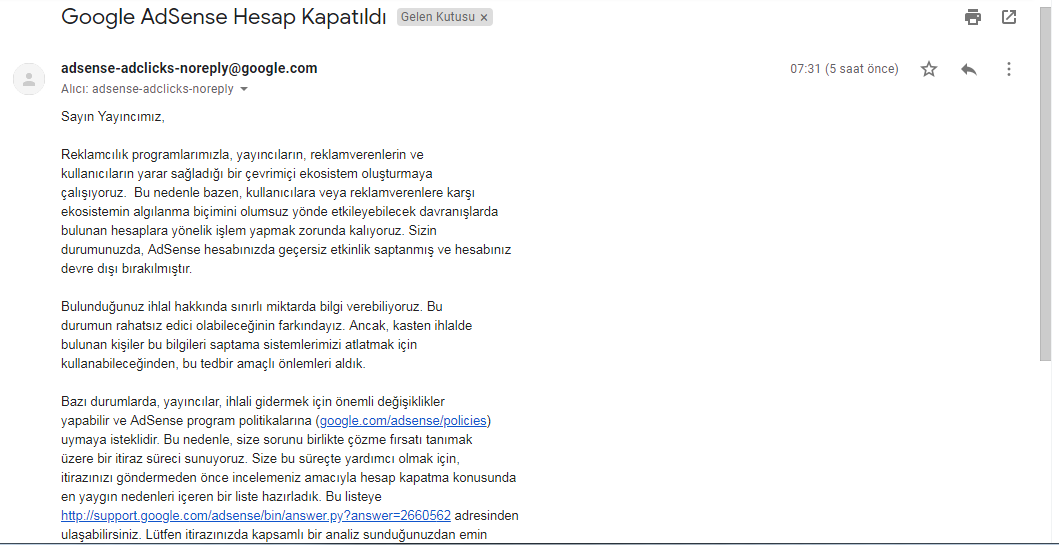Remove the Gelen Kutusu label with x
Screen dimensions: 1059x545
[x=484, y=18]
